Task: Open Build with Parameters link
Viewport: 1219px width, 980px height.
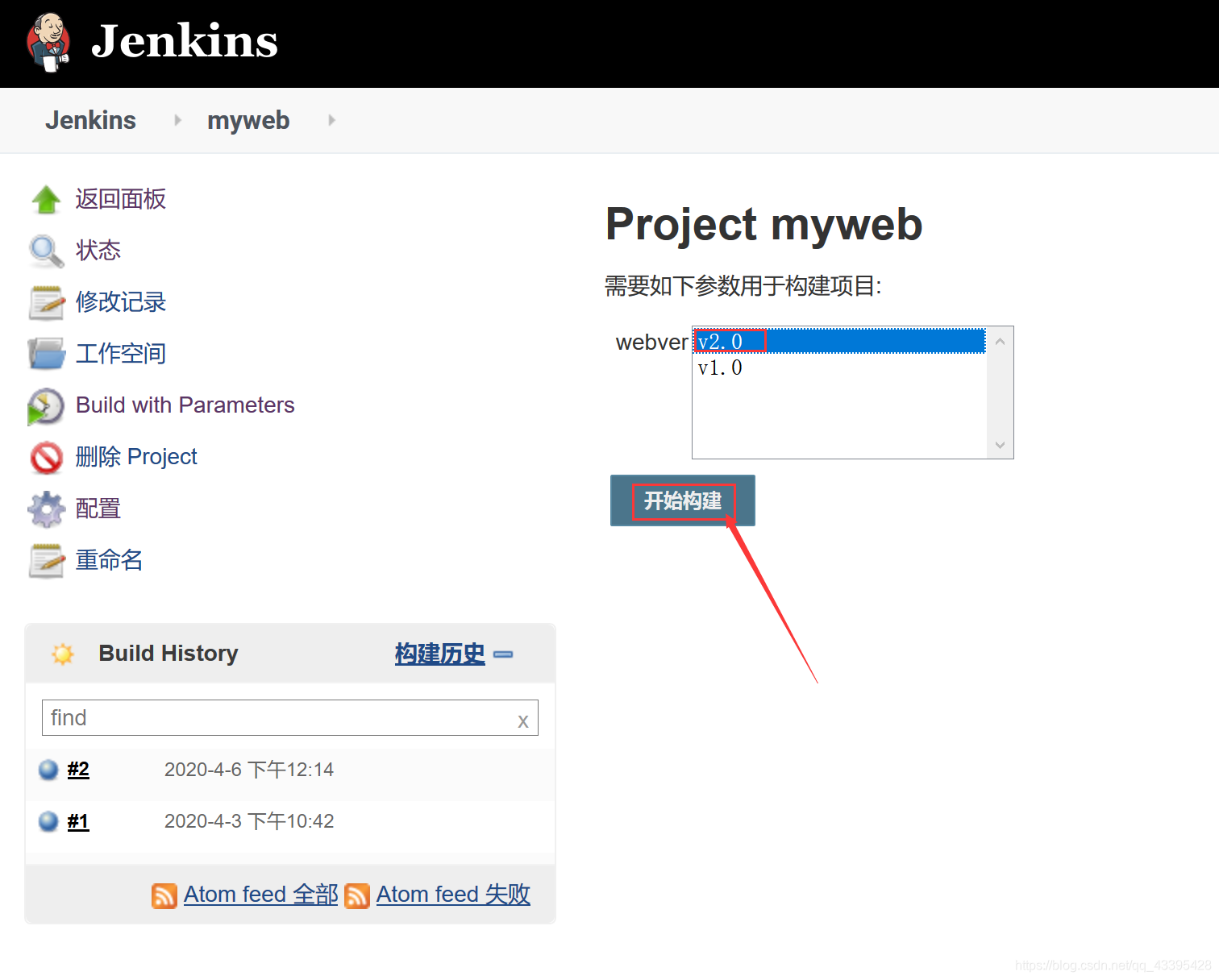Action: pos(185,405)
